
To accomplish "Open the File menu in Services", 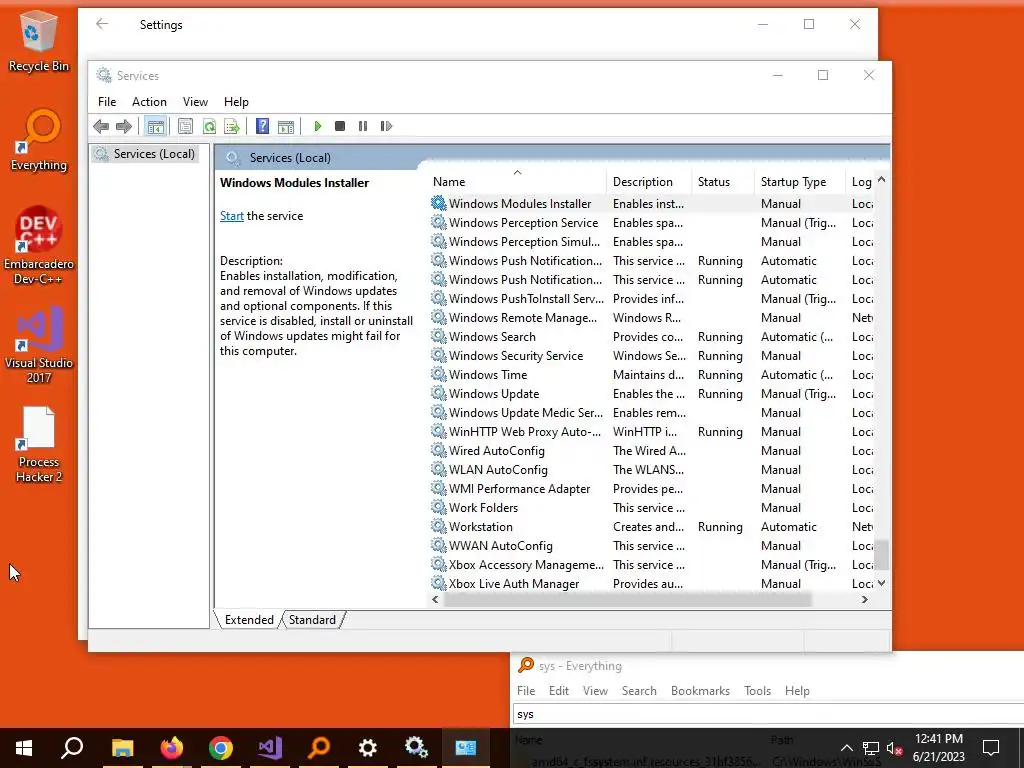I will (107, 102).
